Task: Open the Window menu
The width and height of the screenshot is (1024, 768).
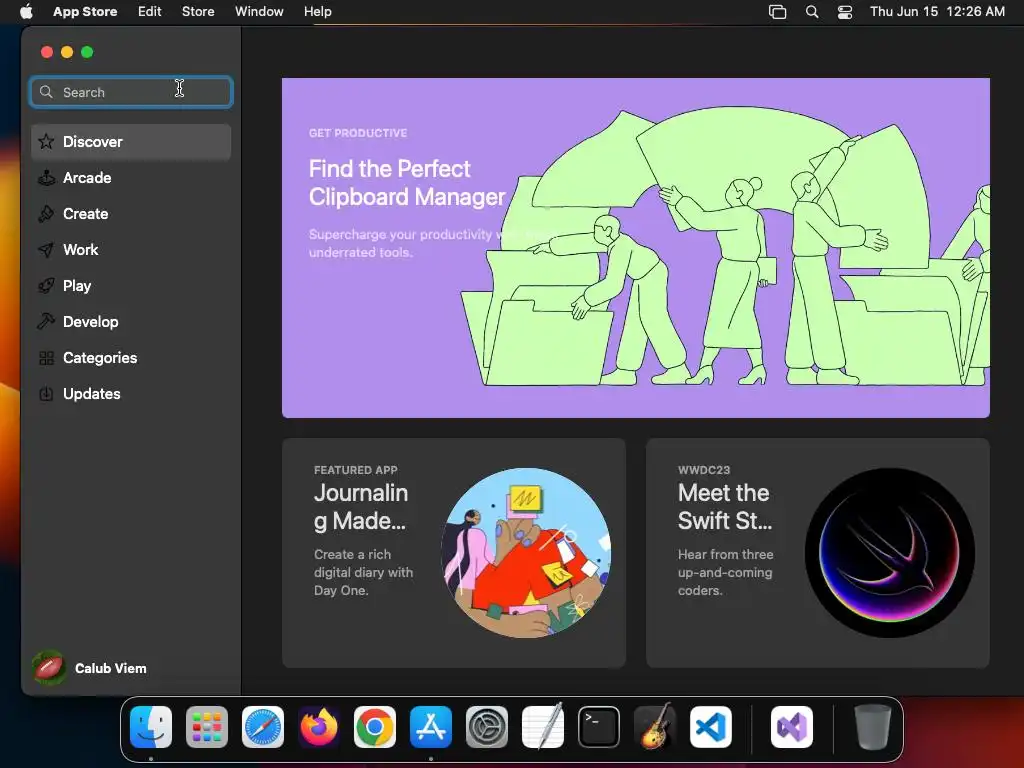Action: [x=259, y=11]
